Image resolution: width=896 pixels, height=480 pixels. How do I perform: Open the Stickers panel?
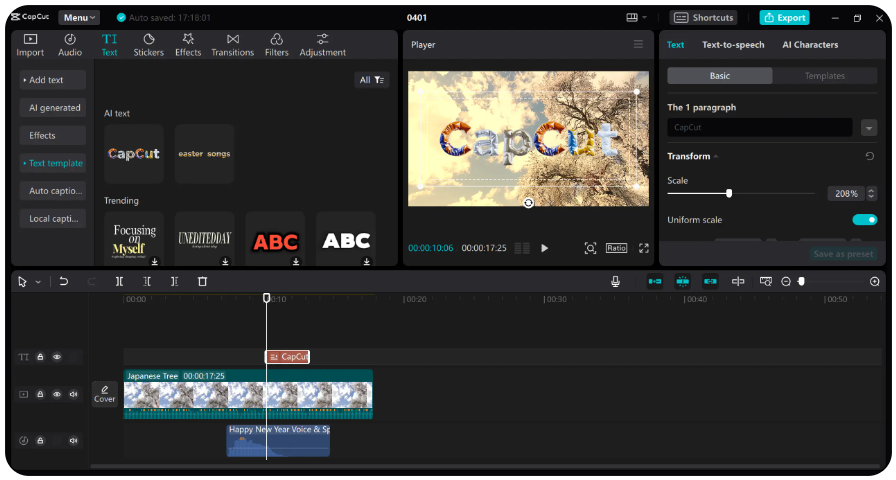click(149, 45)
